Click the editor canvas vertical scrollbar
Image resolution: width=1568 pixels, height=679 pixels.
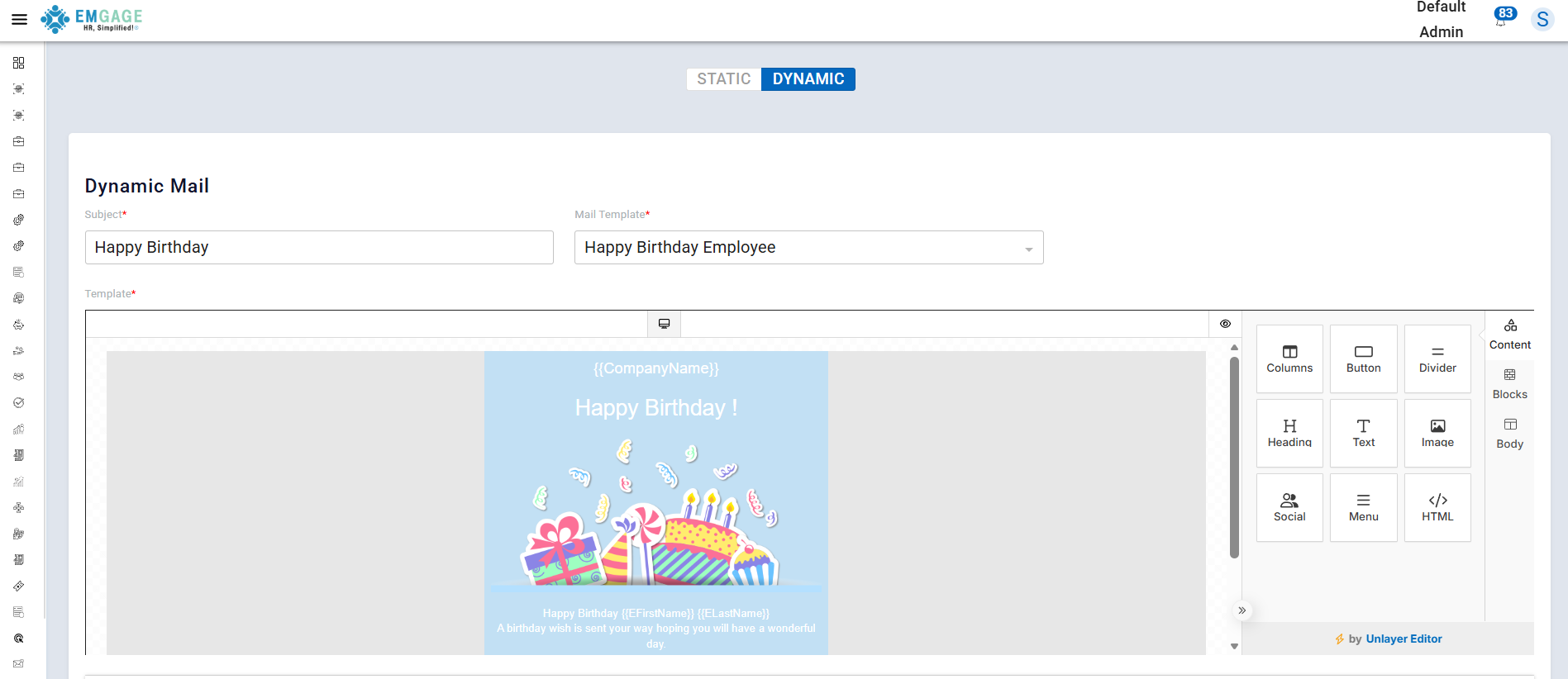click(x=1234, y=458)
